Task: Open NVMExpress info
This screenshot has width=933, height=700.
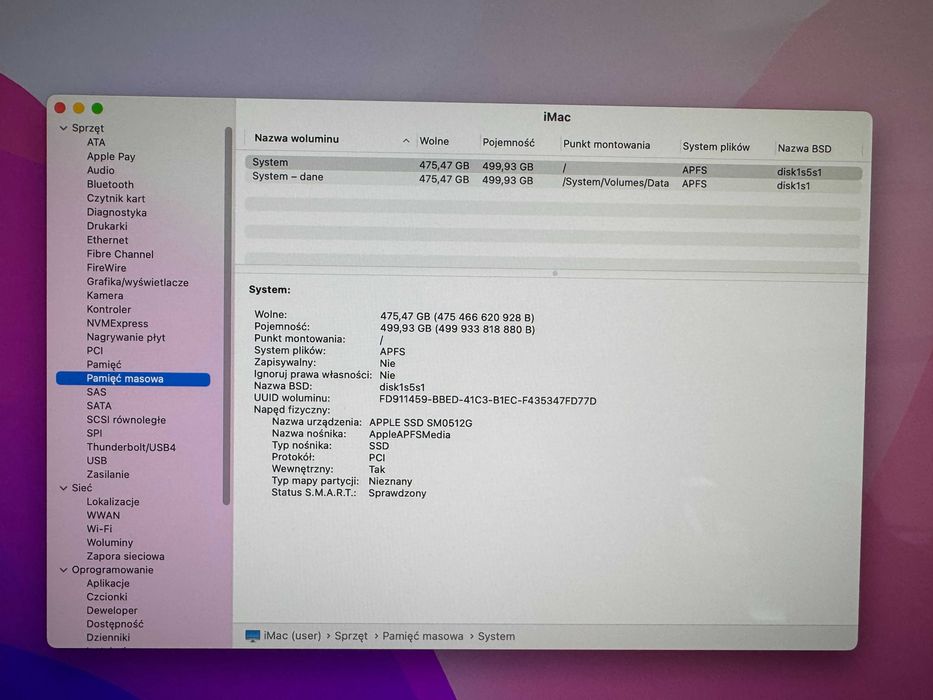Action: click(117, 323)
